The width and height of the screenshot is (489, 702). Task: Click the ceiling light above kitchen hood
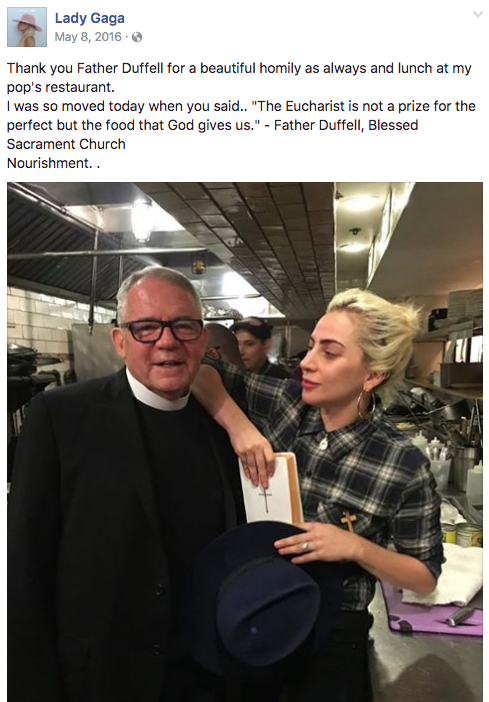[x=142, y=221]
